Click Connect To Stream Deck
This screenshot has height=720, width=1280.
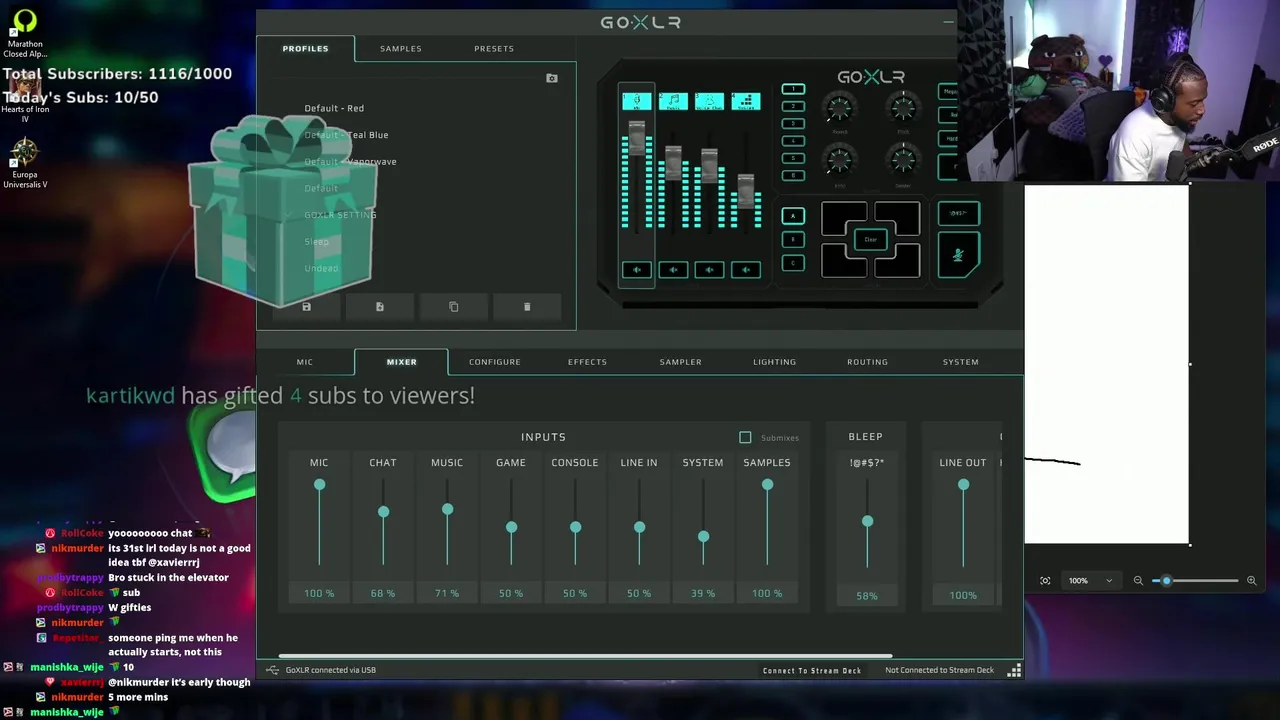click(812, 671)
